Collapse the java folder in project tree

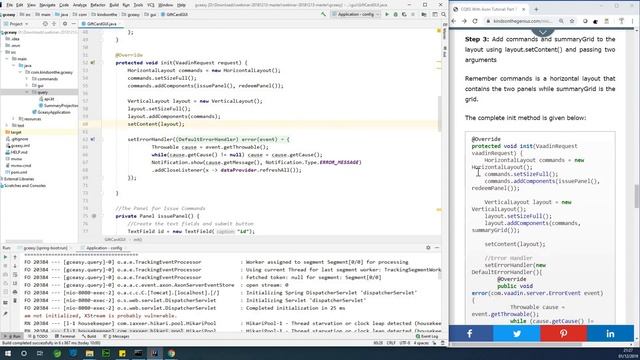tap(13, 65)
